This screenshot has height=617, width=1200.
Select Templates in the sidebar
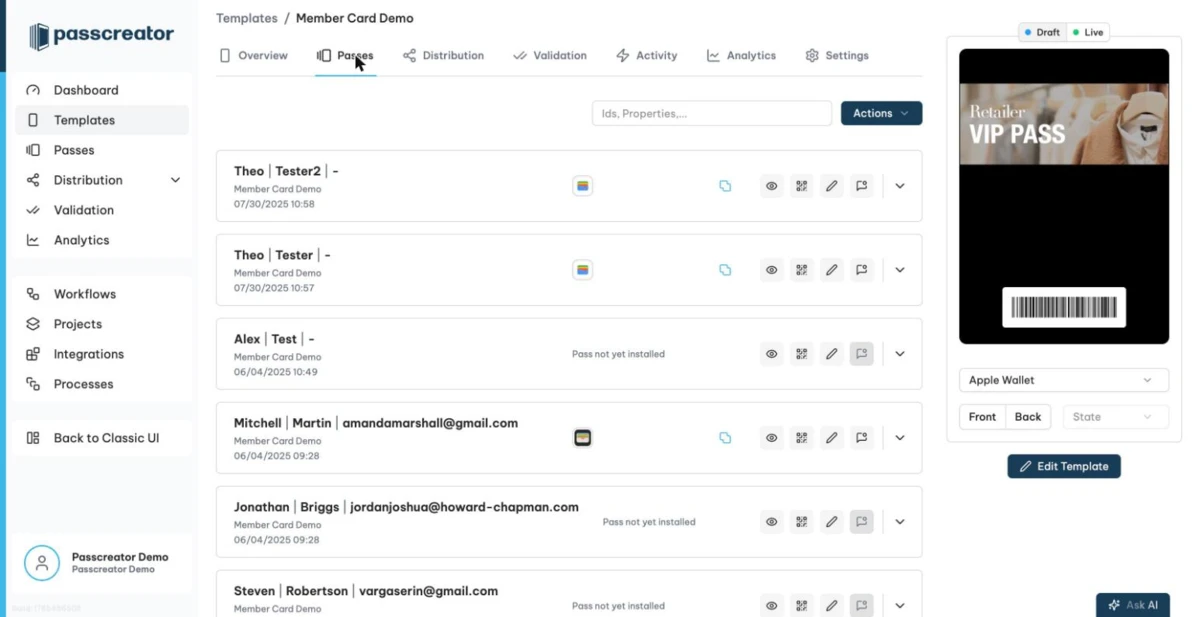(102, 120)
